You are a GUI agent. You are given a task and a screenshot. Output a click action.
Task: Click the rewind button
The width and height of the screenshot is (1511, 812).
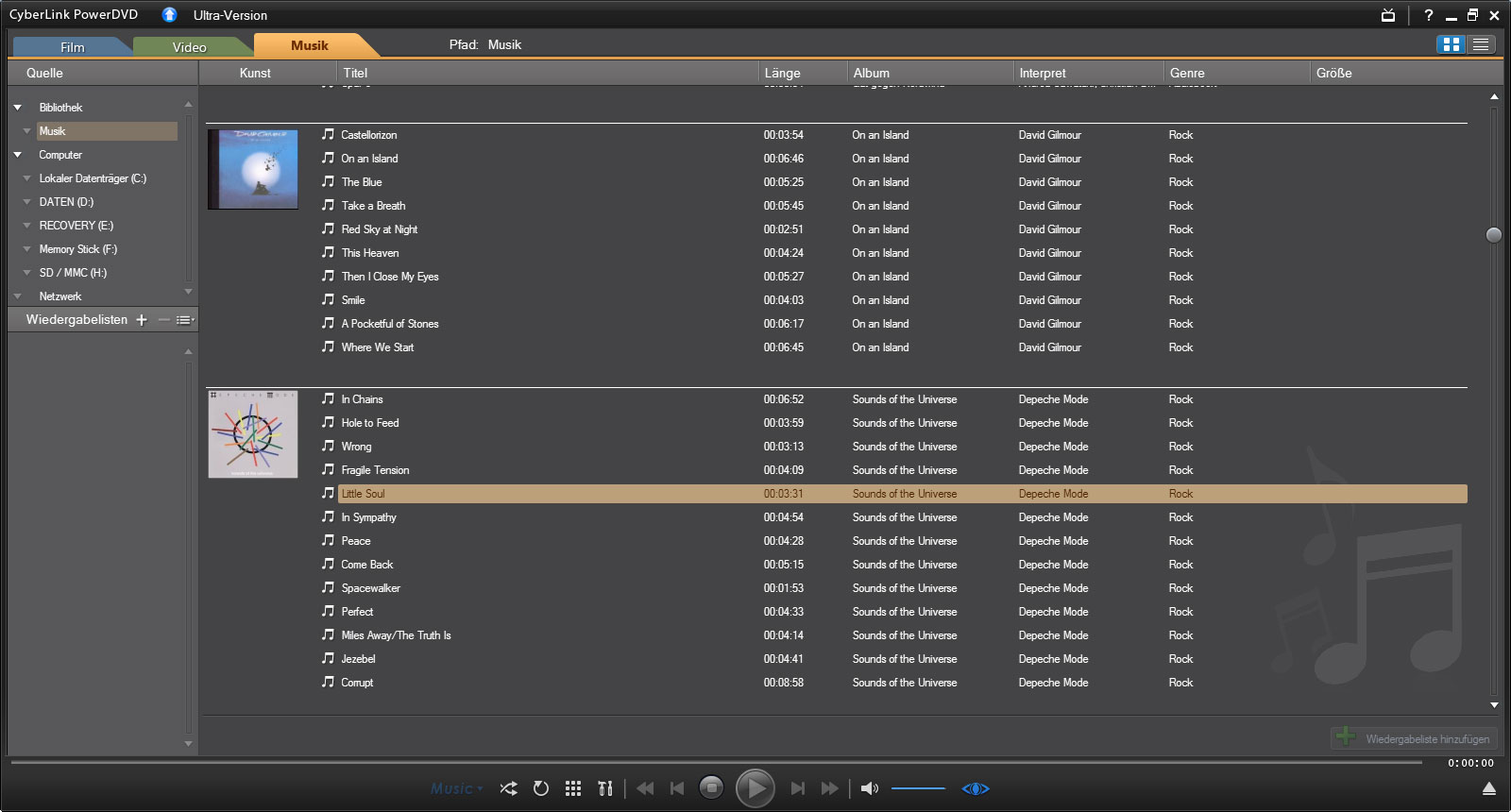pyautogui.click(x=645, y=788)
